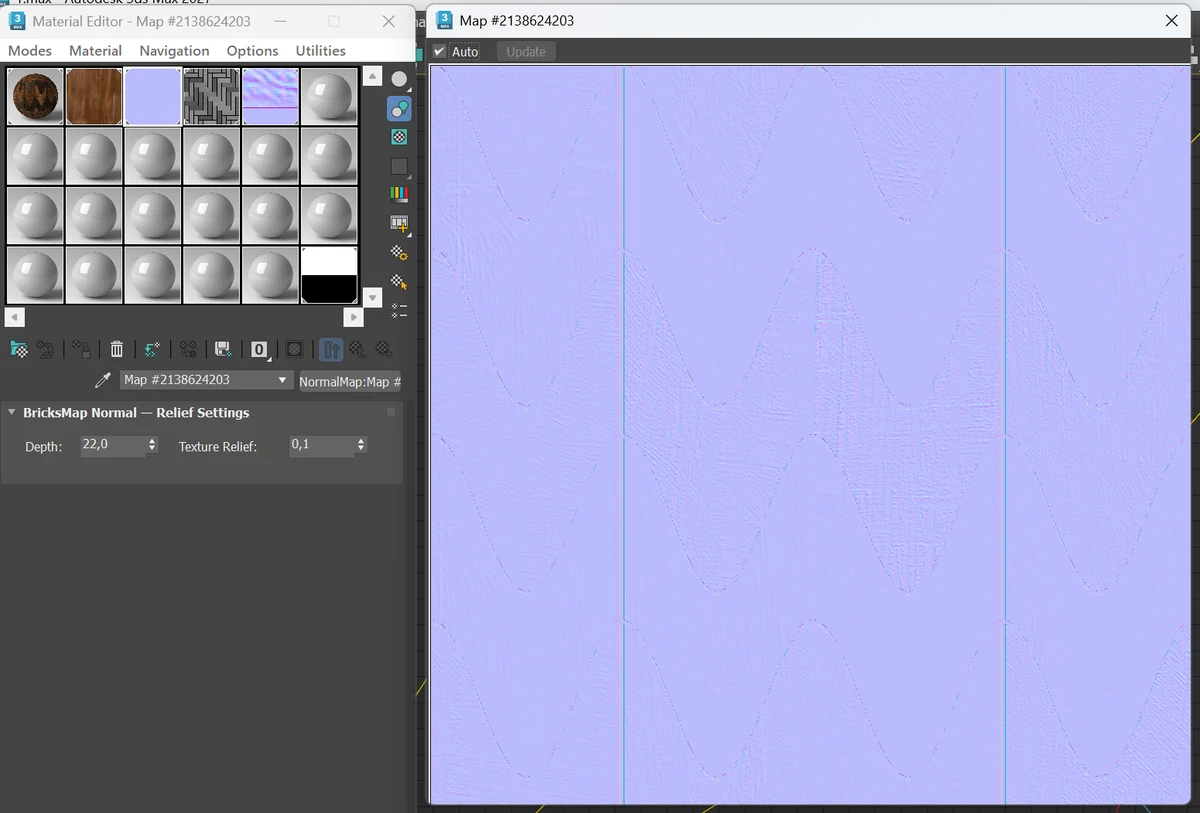Click the Depth spinner arrows
Image resolution: width=1200 pixels, height=813 pixels.
point(152,445)
